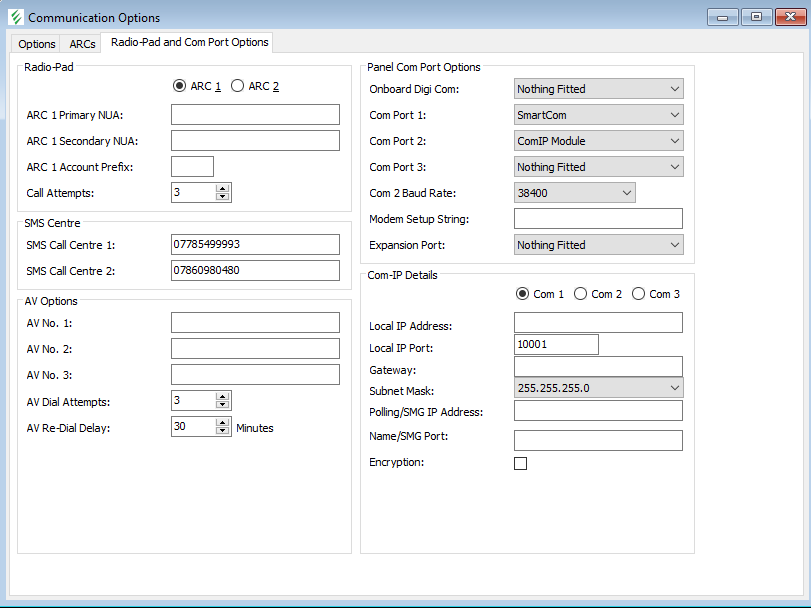The height and width of the screenshot is (610, 811).
Task: Increase AV Re-Dial Delay with up arrow
Action: point(222,422)
